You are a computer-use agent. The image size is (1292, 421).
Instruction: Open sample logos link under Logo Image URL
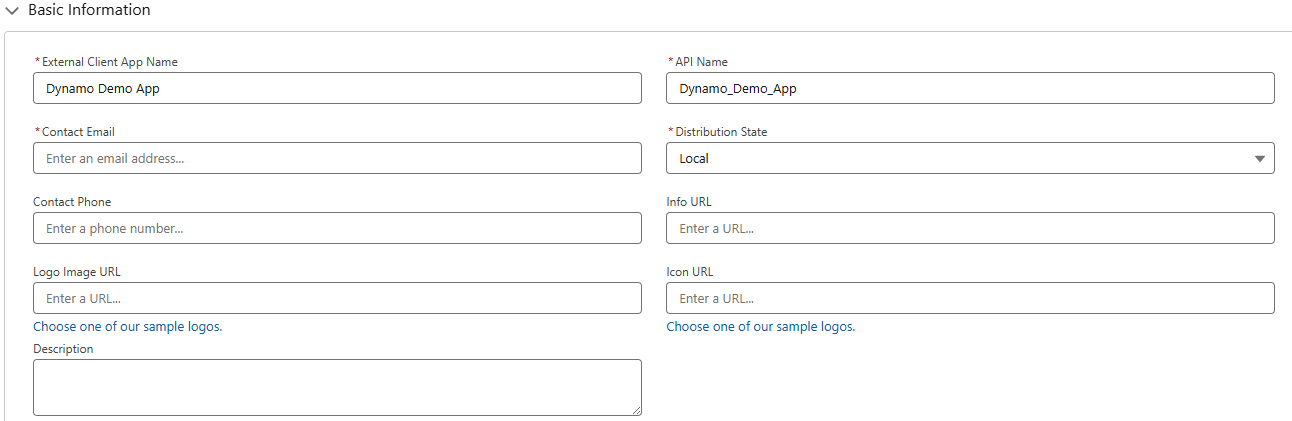coord(127,327)
